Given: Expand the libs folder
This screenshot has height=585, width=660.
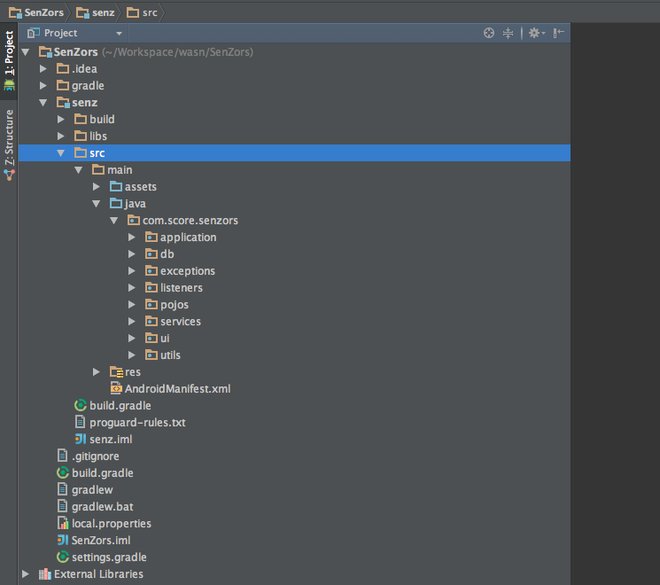Looking at the screenshot, I should pyautogui.click(x=61, y=136).
